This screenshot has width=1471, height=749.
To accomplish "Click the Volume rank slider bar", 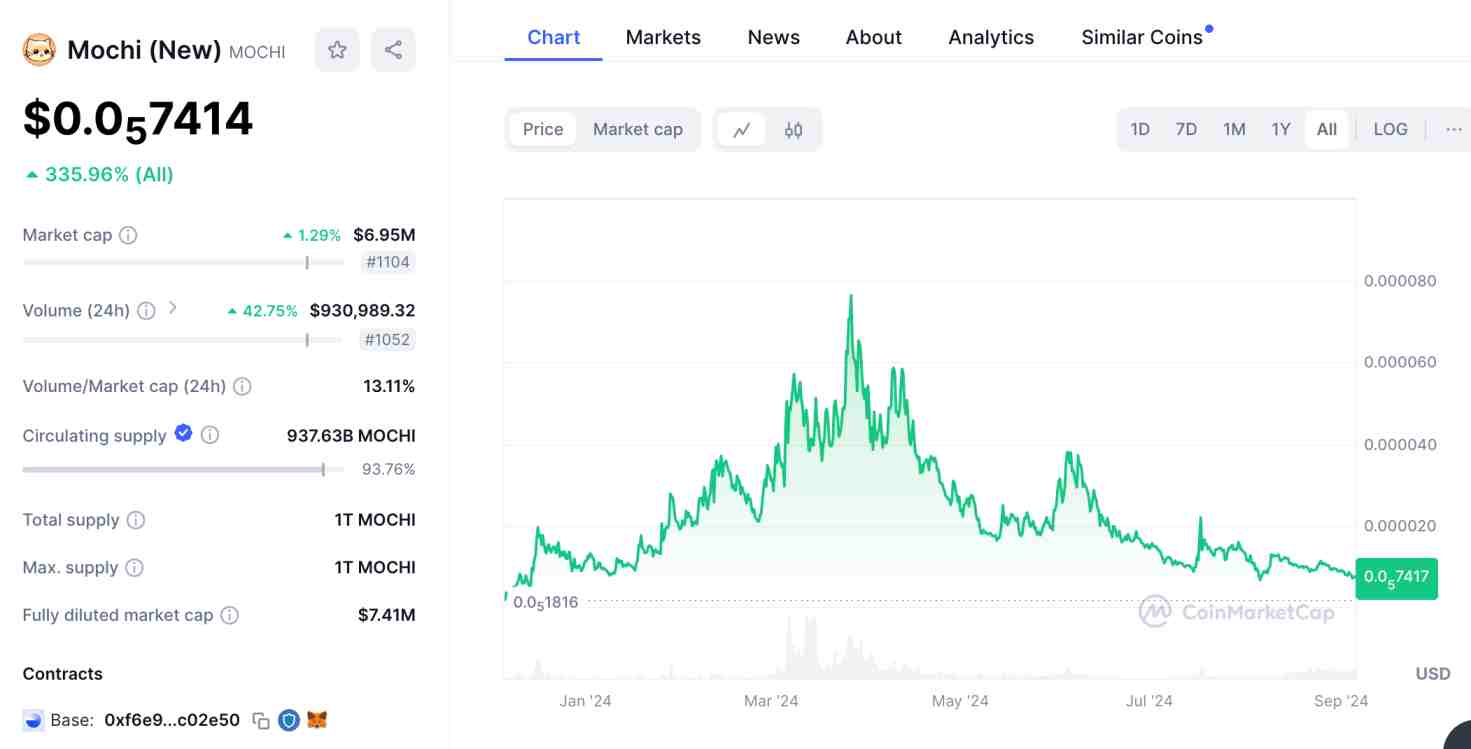I will point(183,340).
